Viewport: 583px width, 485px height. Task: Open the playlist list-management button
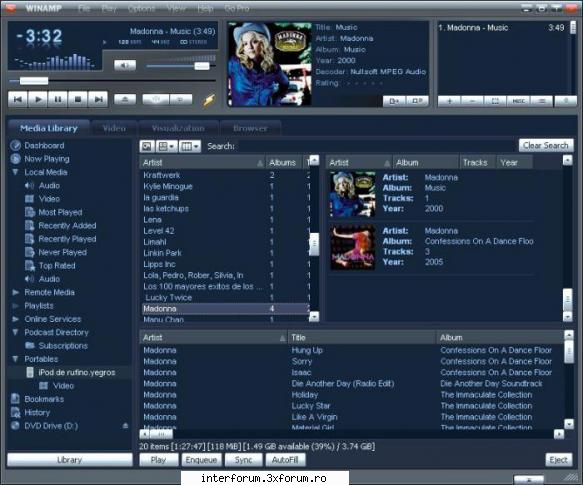click(541, 101)
